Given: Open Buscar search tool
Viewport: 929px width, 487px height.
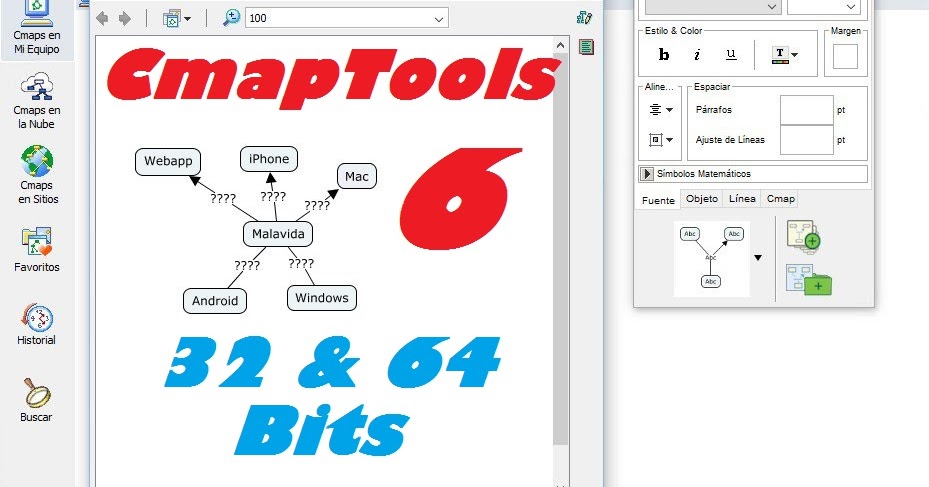Looking at the screenshot, I should [36, 400].
